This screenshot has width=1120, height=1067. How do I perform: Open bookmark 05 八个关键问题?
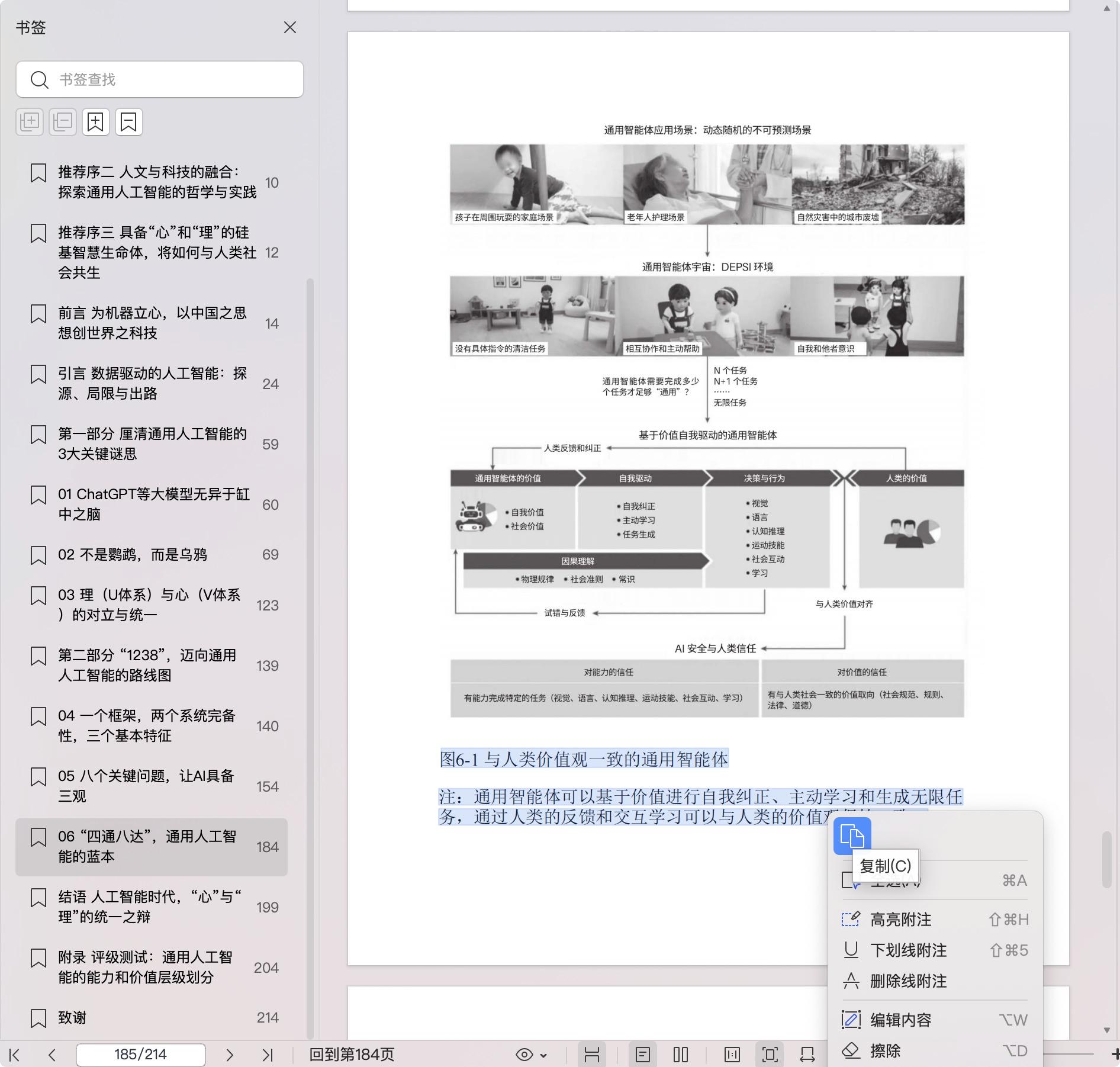146,786
